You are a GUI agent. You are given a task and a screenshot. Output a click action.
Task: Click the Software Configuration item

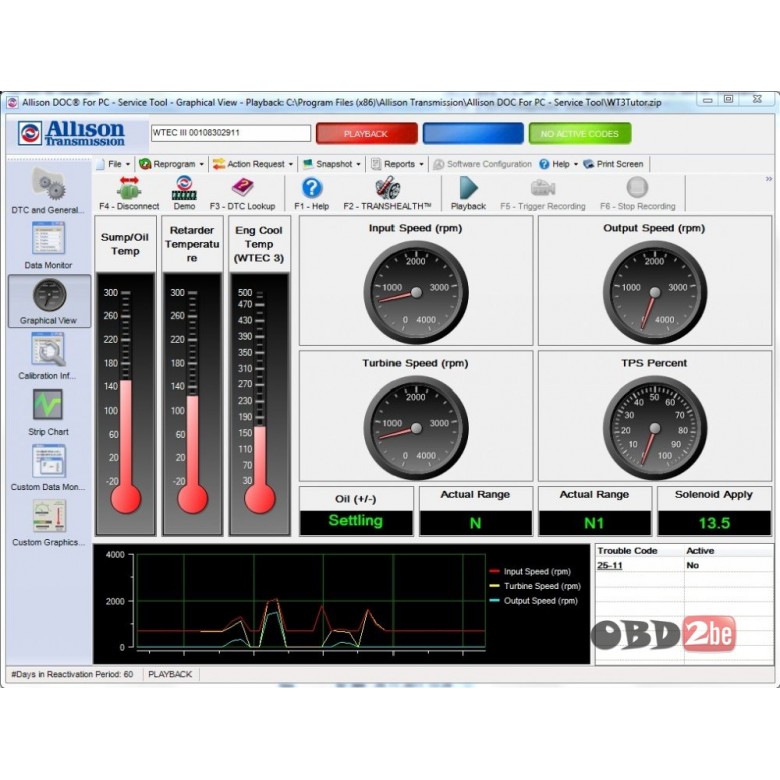point(483,164)
